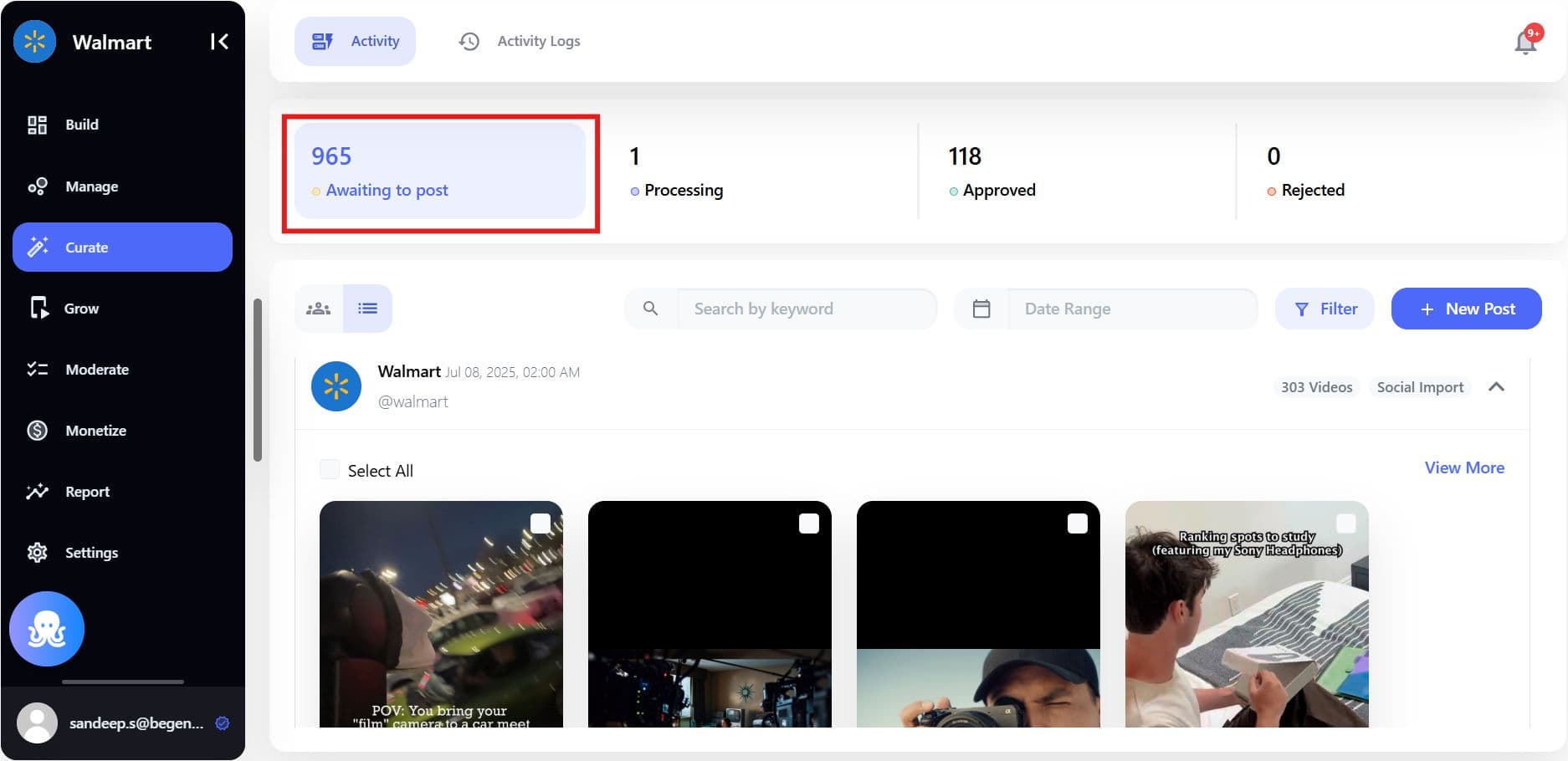Switch to the Activity Logs tab
Viewport: 1568px width, 761px height.
tap(519, 41)
